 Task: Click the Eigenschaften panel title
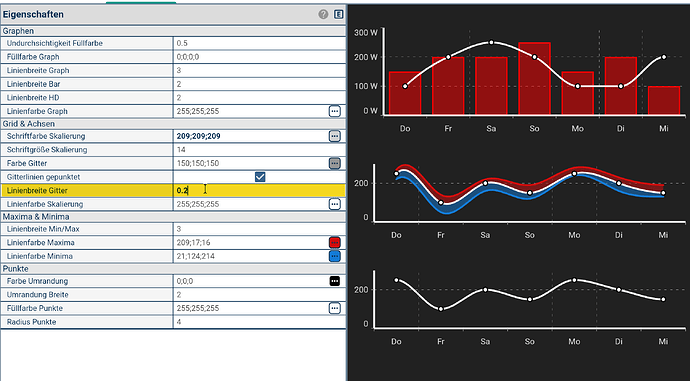pyautogui.click(x=33, y=15)
